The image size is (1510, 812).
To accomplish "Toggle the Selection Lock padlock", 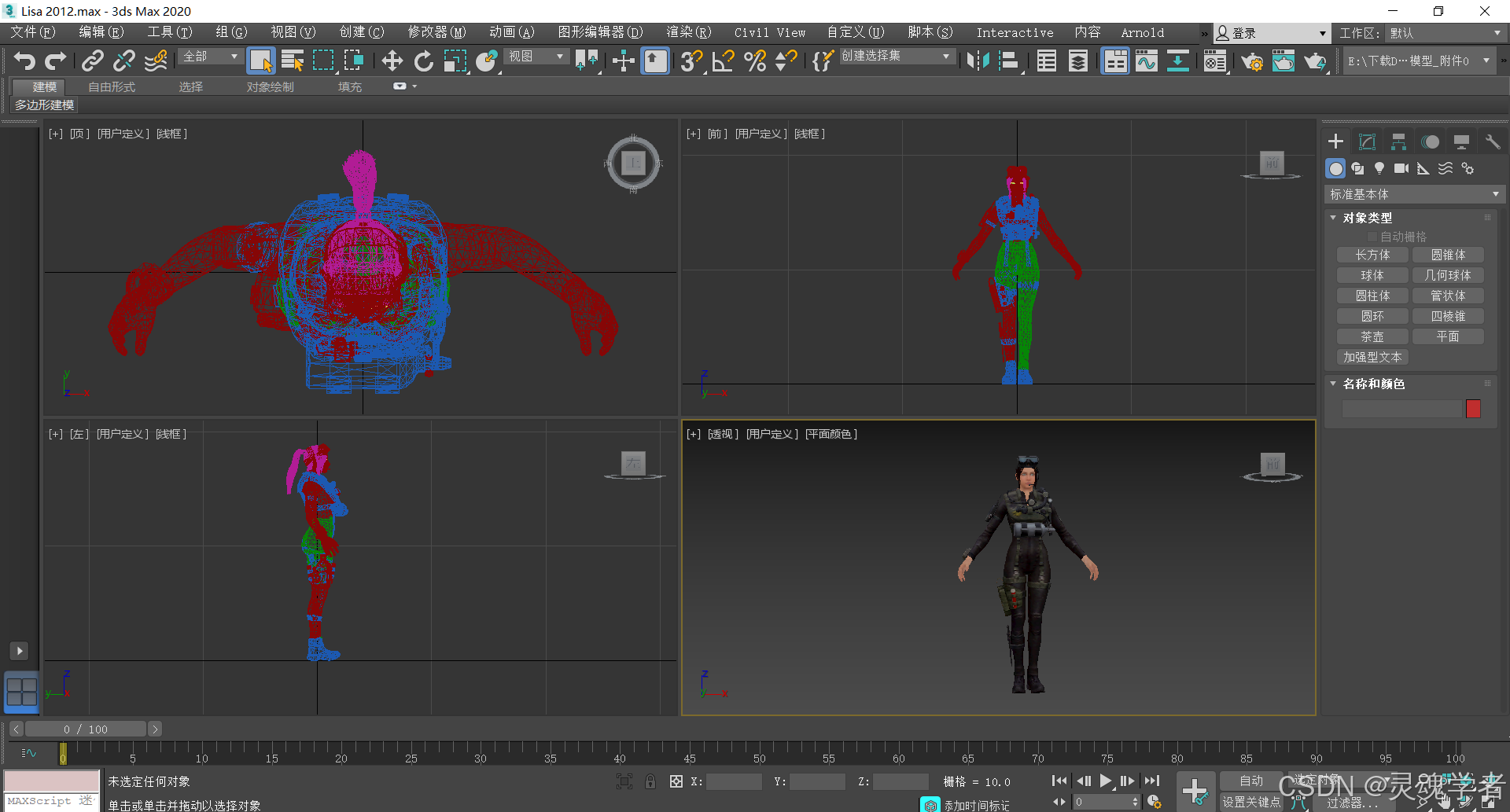I will (x=650, y=781).
